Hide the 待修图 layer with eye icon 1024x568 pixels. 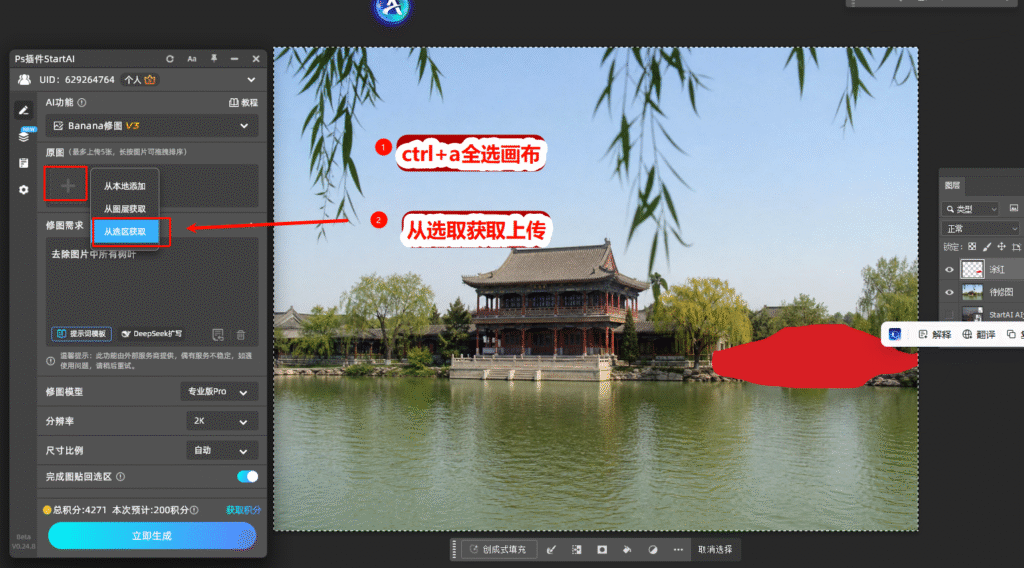pos(949,292)
